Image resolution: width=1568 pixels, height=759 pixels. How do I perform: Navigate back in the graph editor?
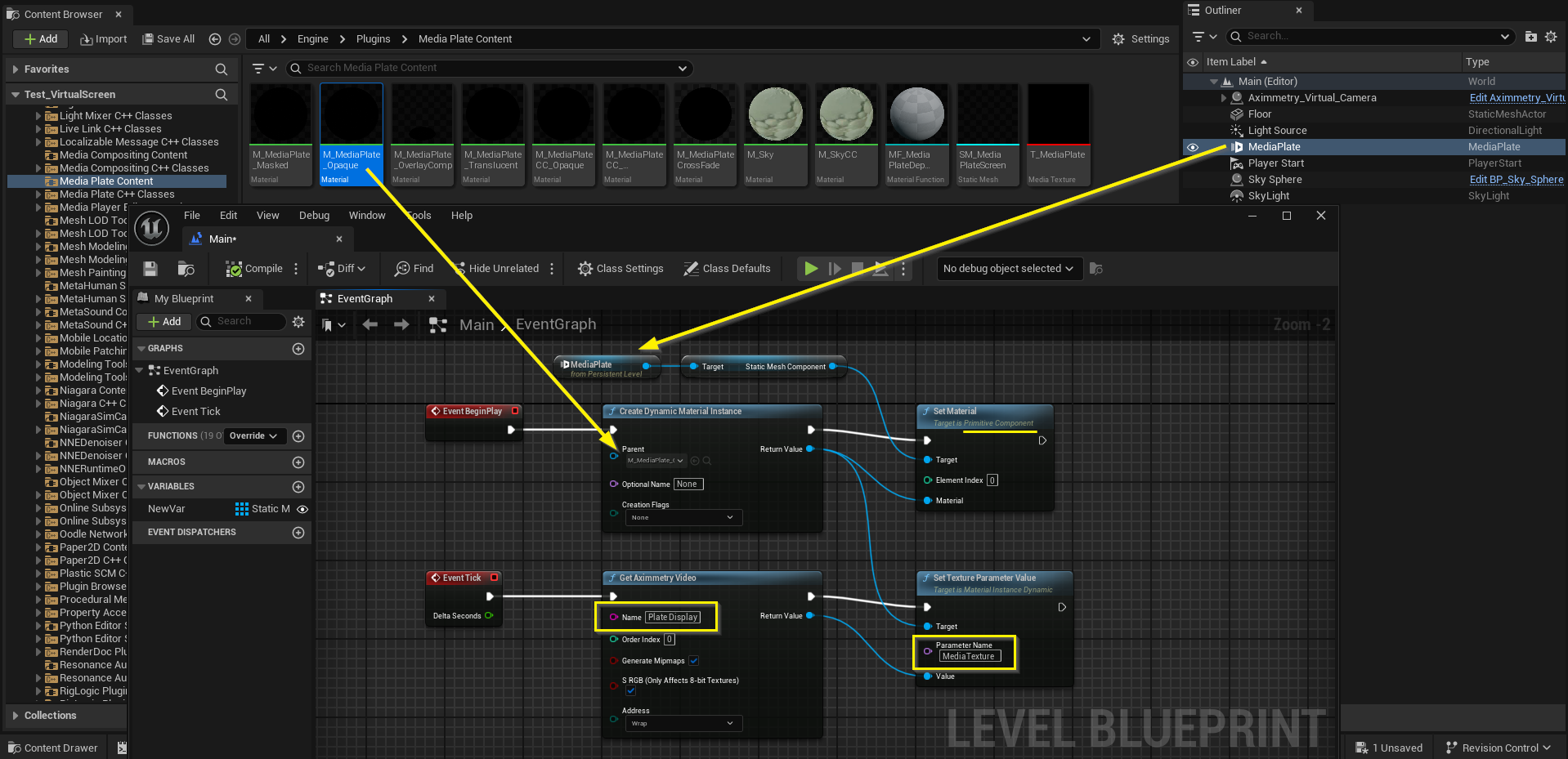(x=370, y=324)
